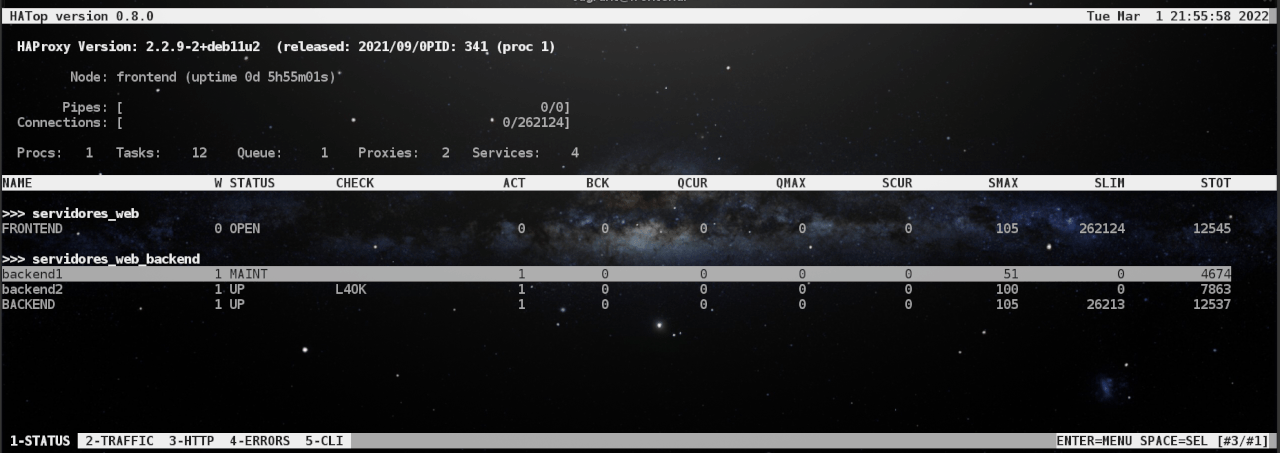This screenshot has height=453, width=1280.
Task: Click the Pipes usage bar
Action: pyautogui.click(x=344, y=107)
